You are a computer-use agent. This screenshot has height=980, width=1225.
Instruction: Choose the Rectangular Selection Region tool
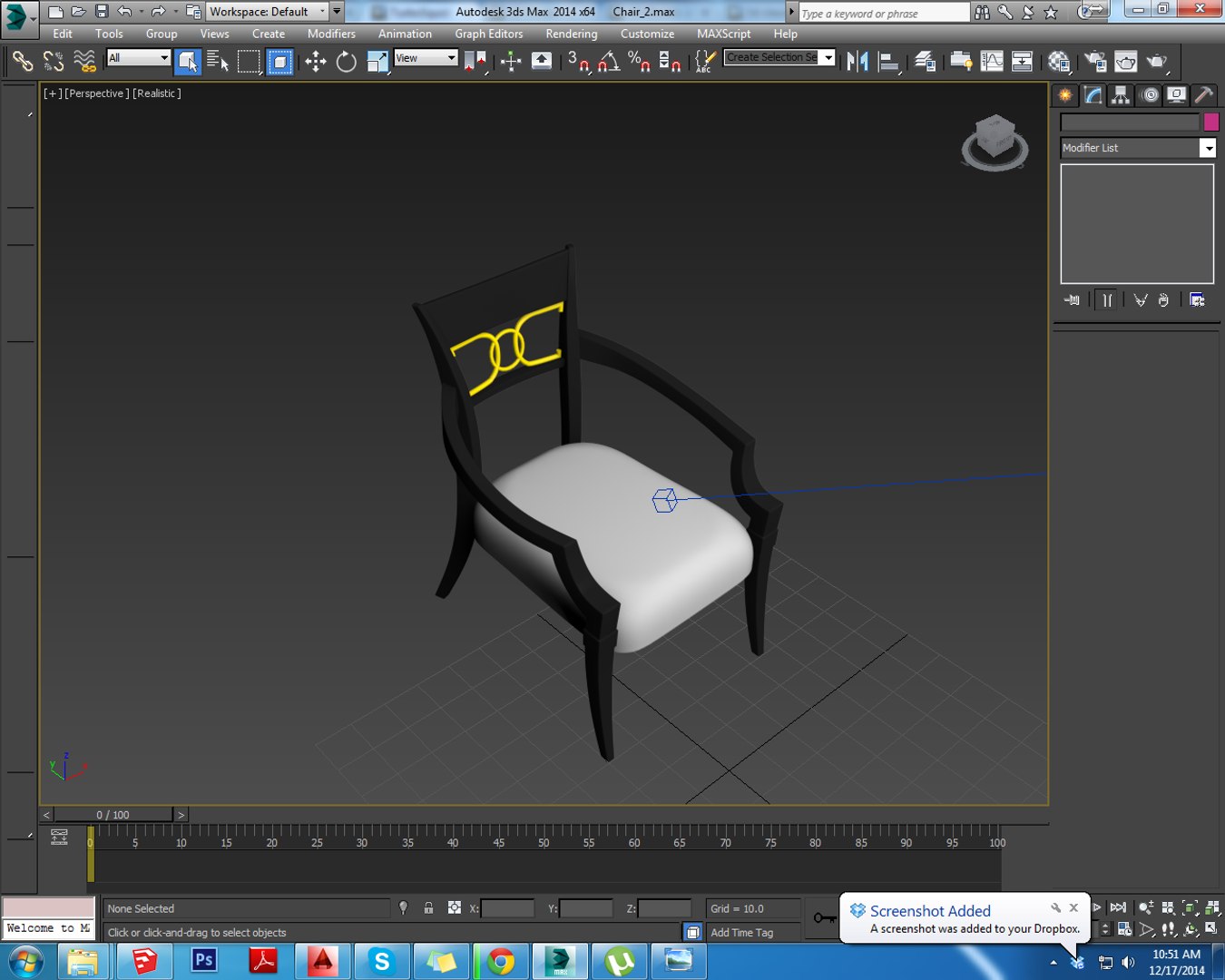pos(249,61)
